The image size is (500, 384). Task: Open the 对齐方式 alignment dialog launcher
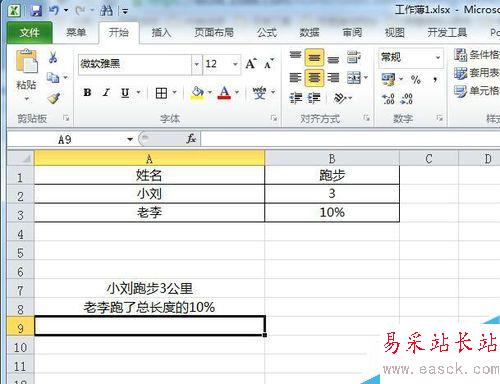[x=367, y=118]
